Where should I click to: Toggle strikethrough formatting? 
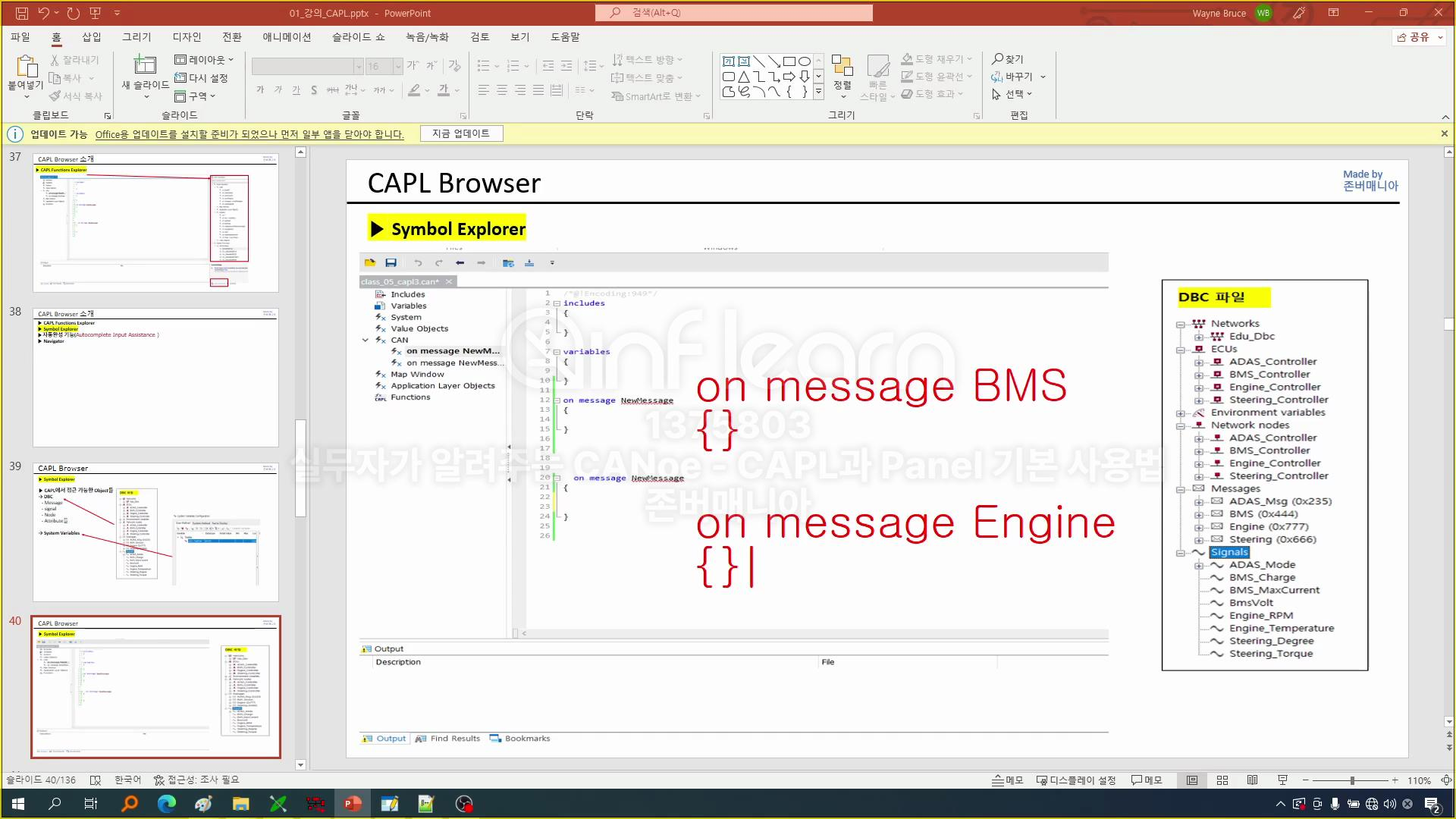[332, 90]
